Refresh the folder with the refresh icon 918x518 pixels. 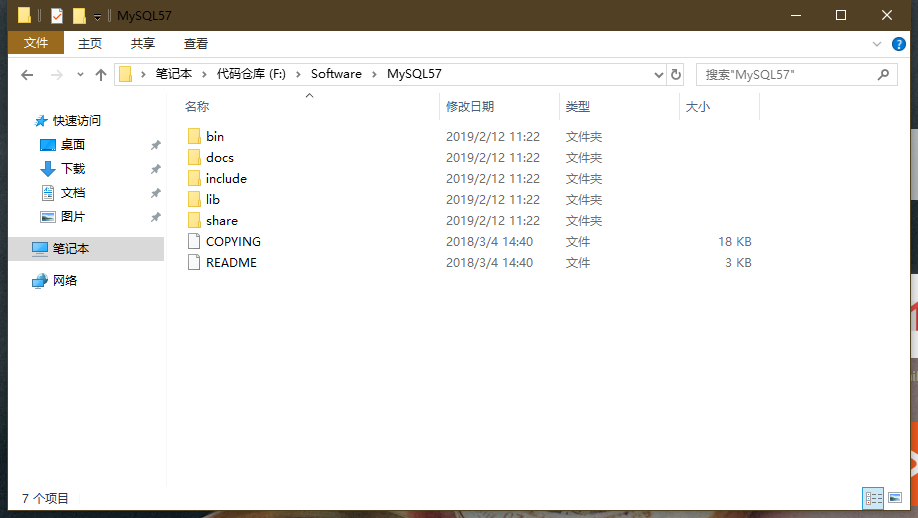676,75
